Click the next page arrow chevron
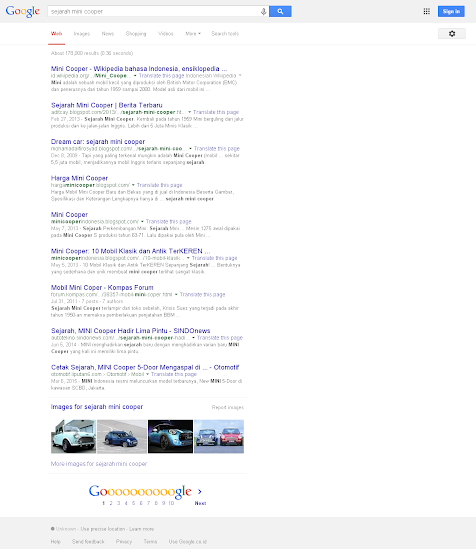The width and height of the screenshot is (476, 549). pos(200,492)
